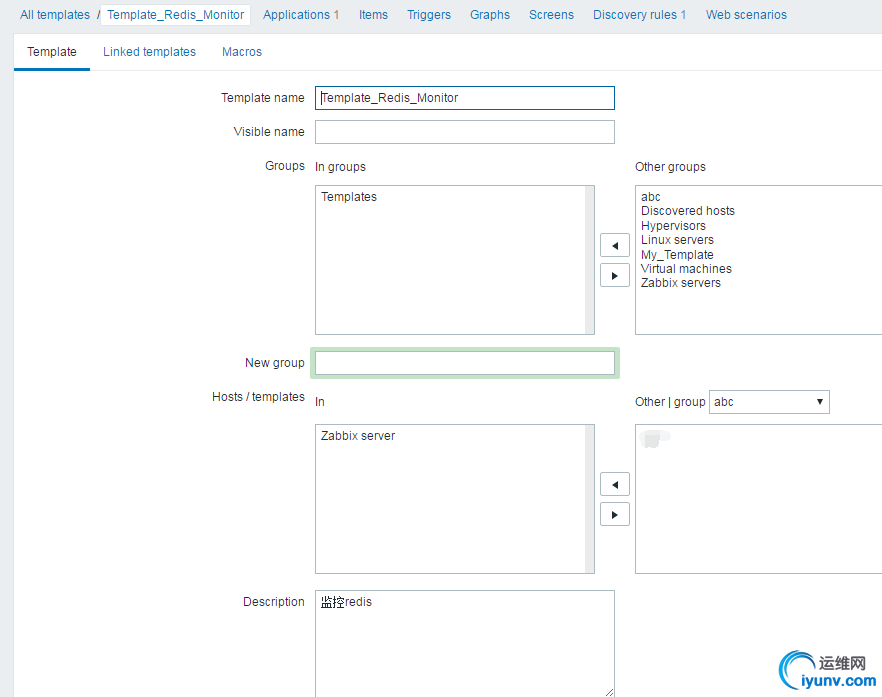The image size is (882, 697).
Task: Select abc in Other groups list
Action: pos(650,197)
